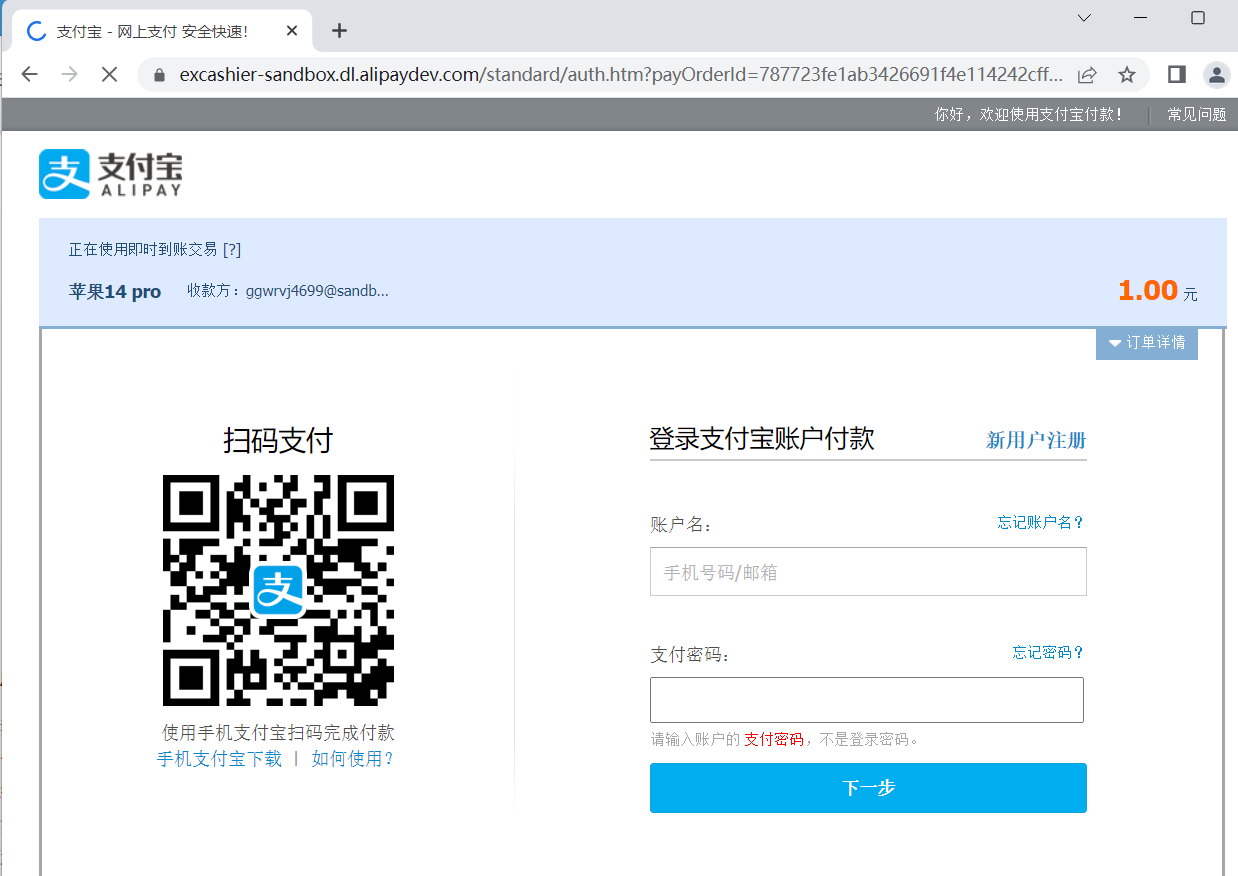Click the 使用手机支付宝扫码完成付款 text
The width and height of the screenshot is (1238, 876).
278,733
